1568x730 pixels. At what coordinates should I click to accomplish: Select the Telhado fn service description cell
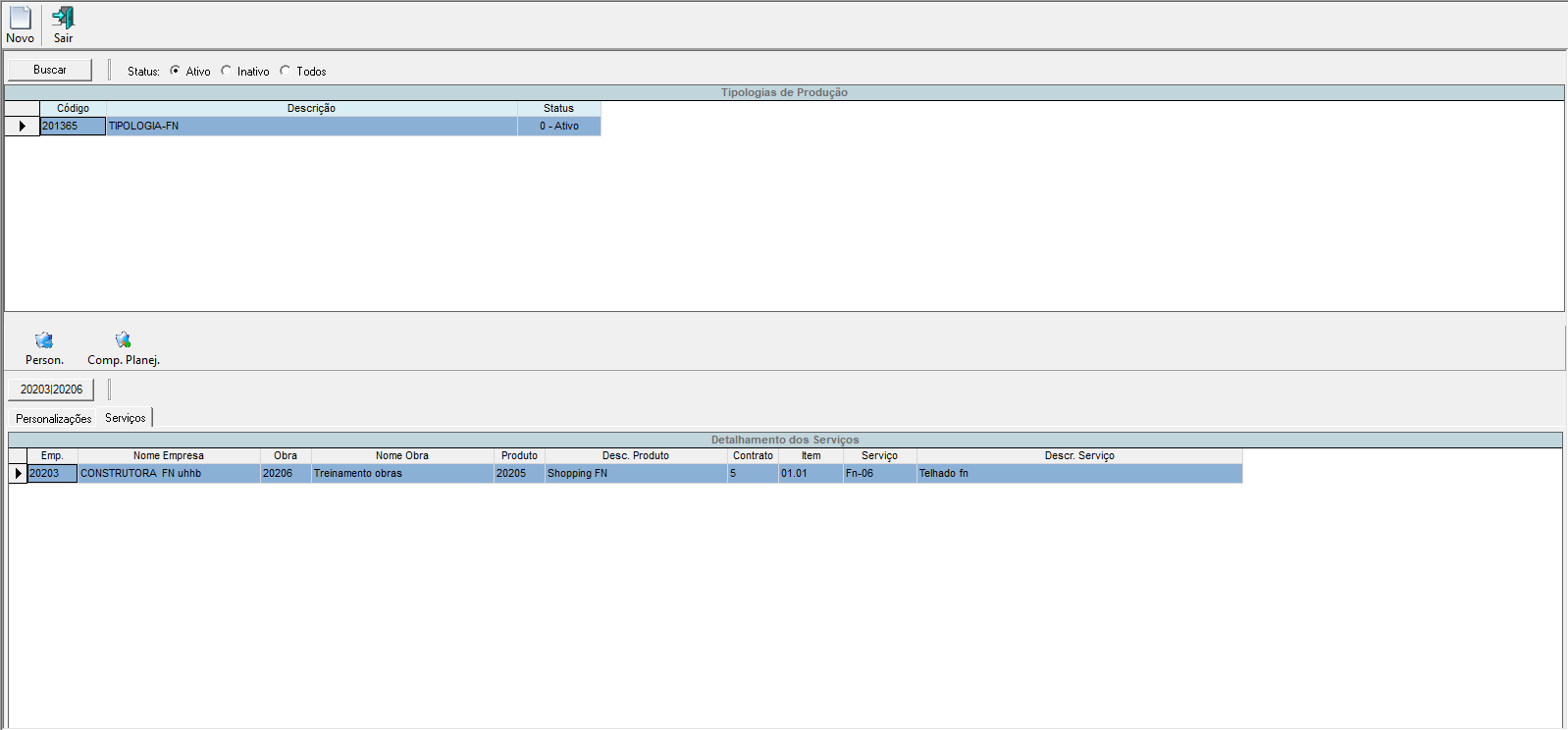coord(1078,474)
